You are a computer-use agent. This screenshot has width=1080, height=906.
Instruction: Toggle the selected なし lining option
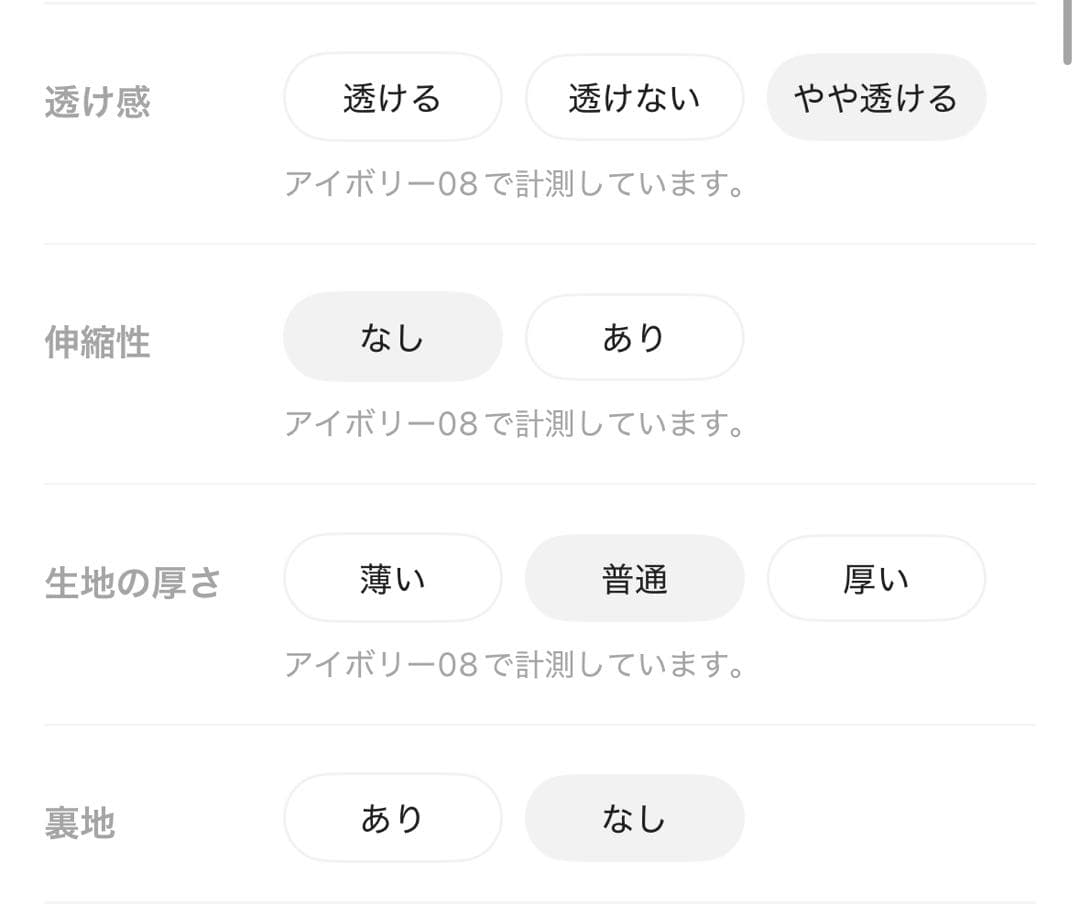(x=634, y=817)
